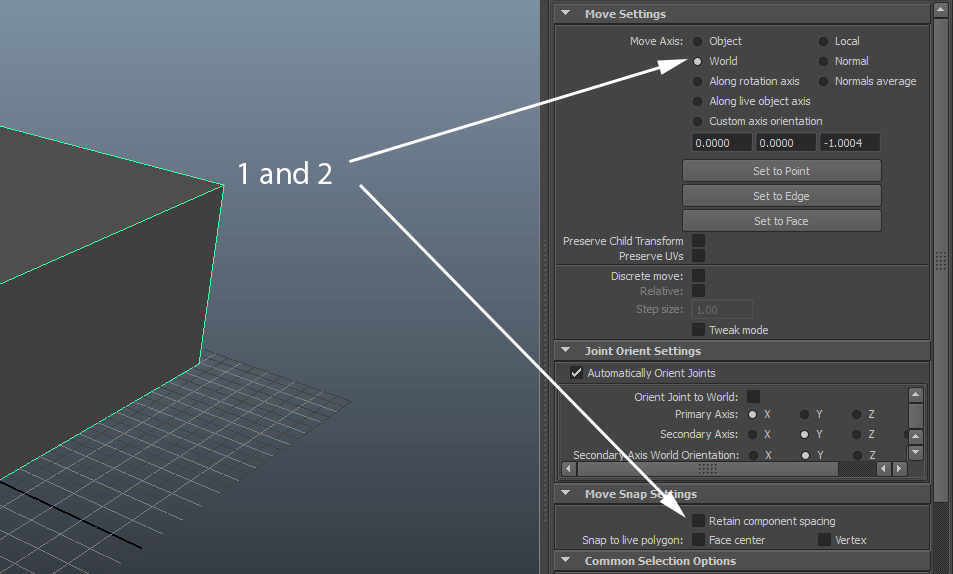Enable Orient Joint to World checkbox
This screenshot has width=953, height=574.
(x=753, y=396)
